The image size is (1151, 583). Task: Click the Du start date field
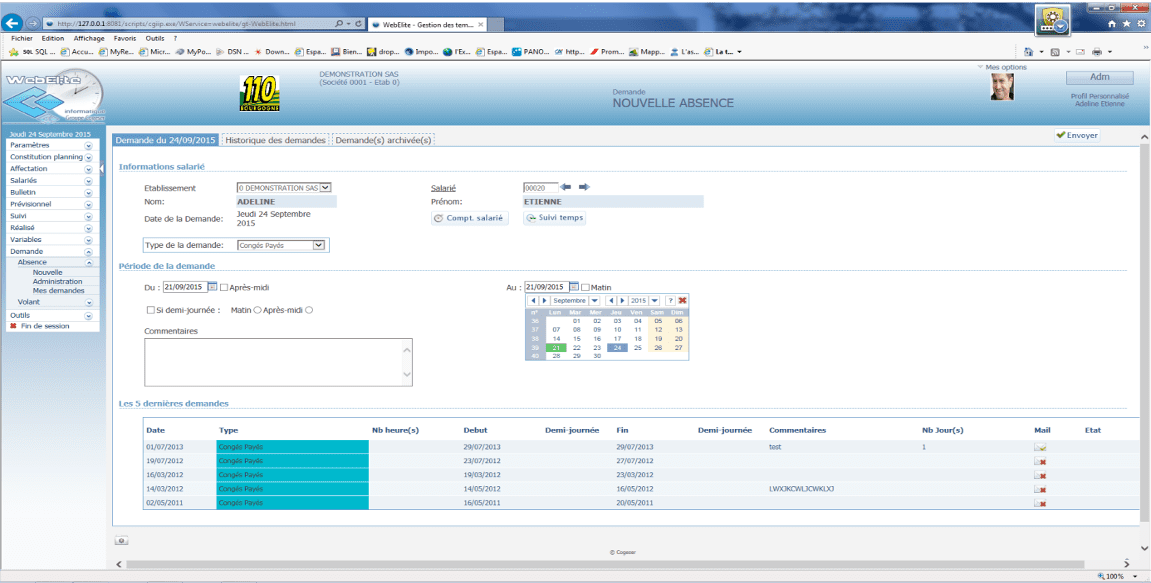pos(185,287)
